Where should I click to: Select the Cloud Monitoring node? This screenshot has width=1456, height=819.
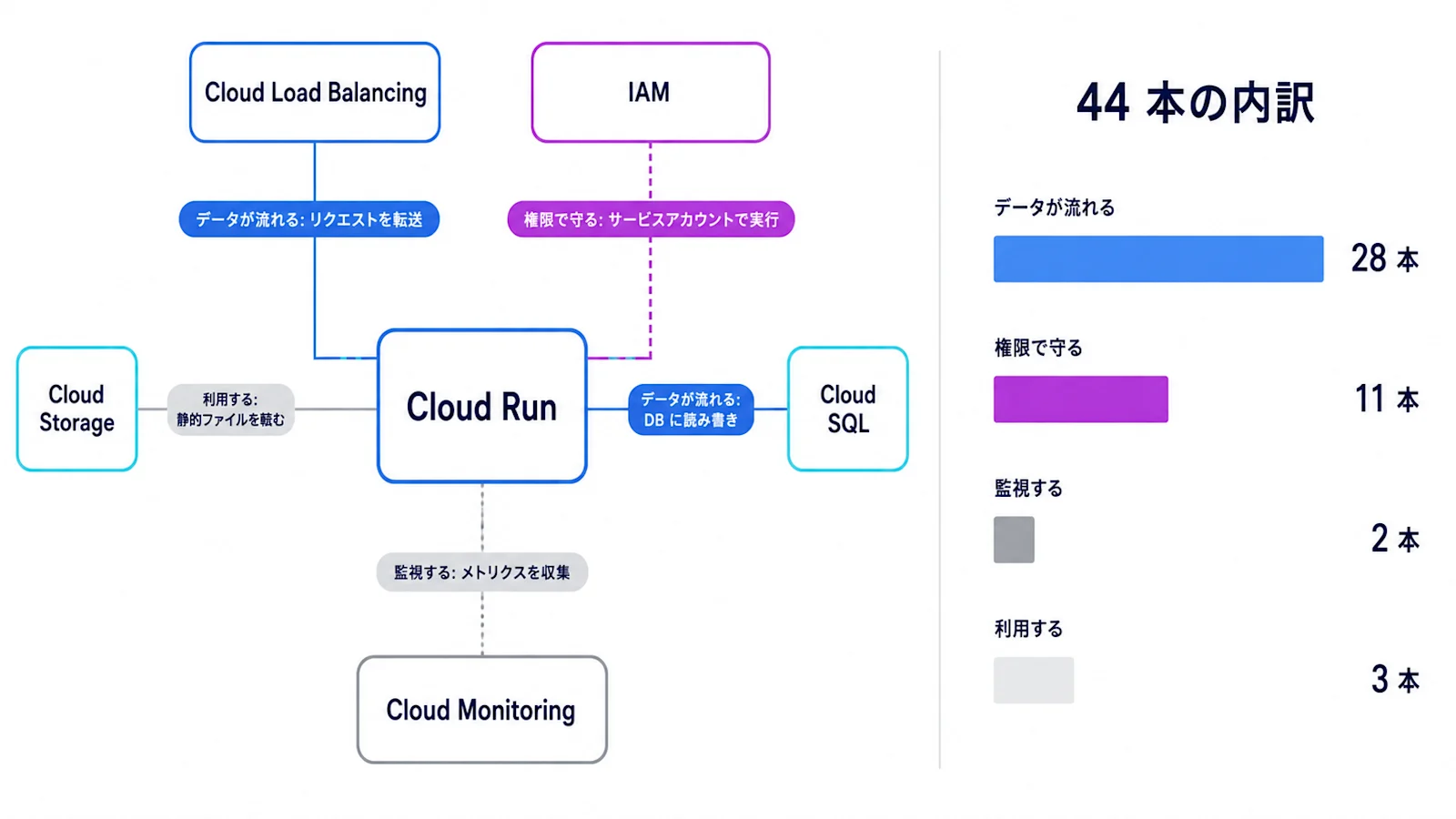tap(482, 710)
